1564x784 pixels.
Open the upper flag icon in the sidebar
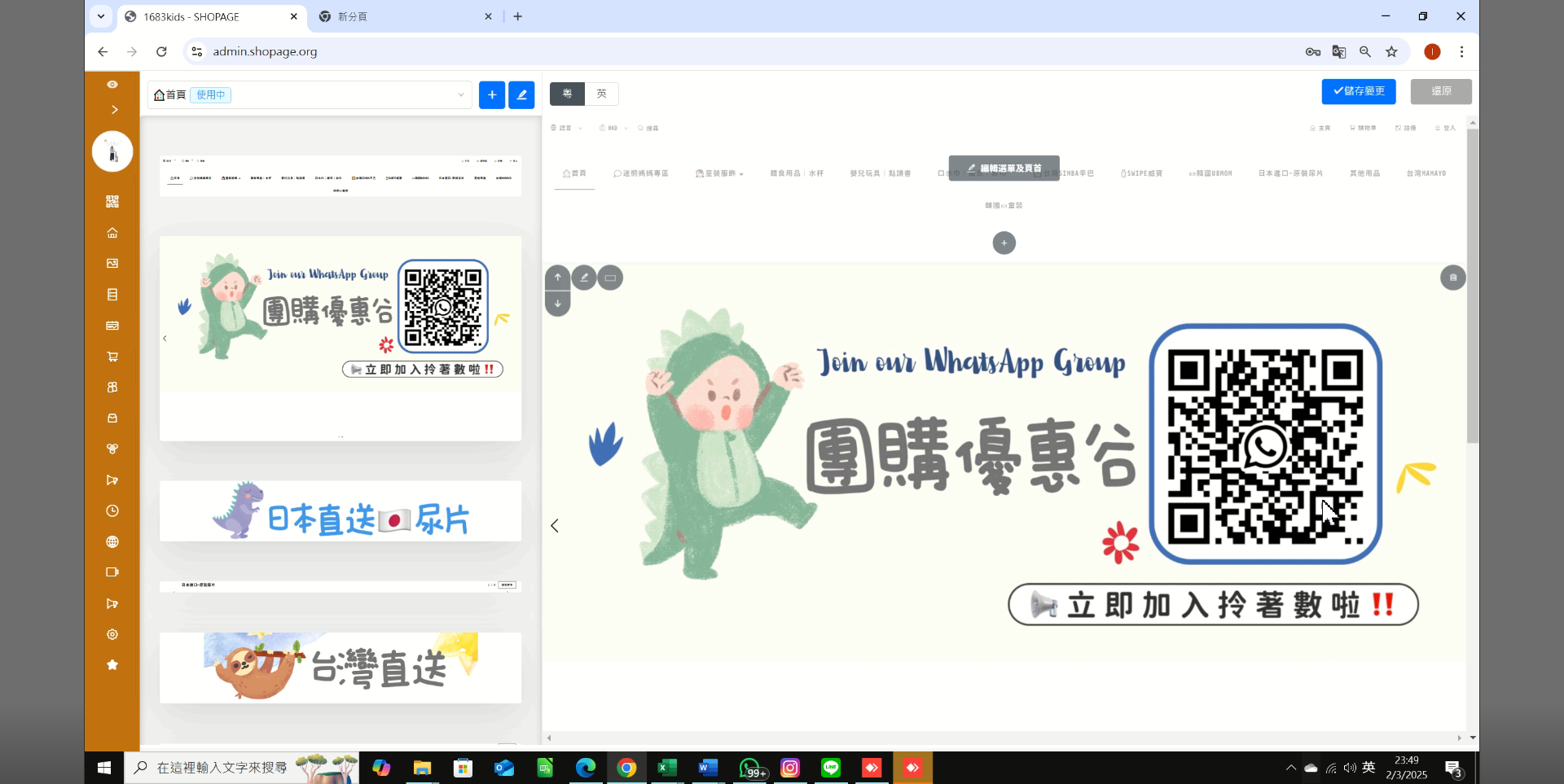point(112,480)
